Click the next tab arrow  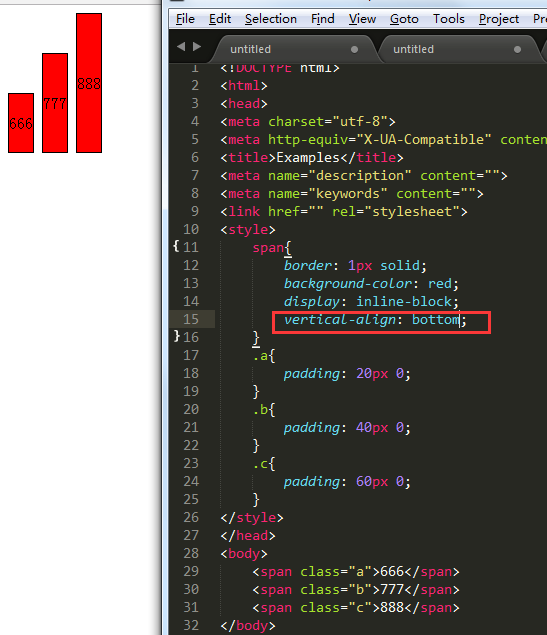[197, 47]
